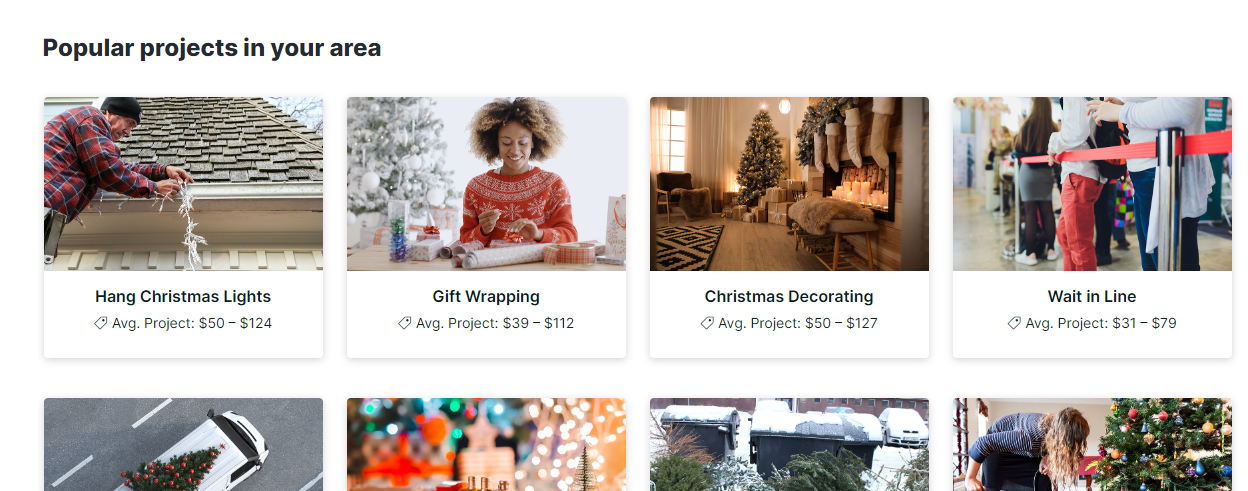Click Avg. Project $50 – $124 price text

192,324
